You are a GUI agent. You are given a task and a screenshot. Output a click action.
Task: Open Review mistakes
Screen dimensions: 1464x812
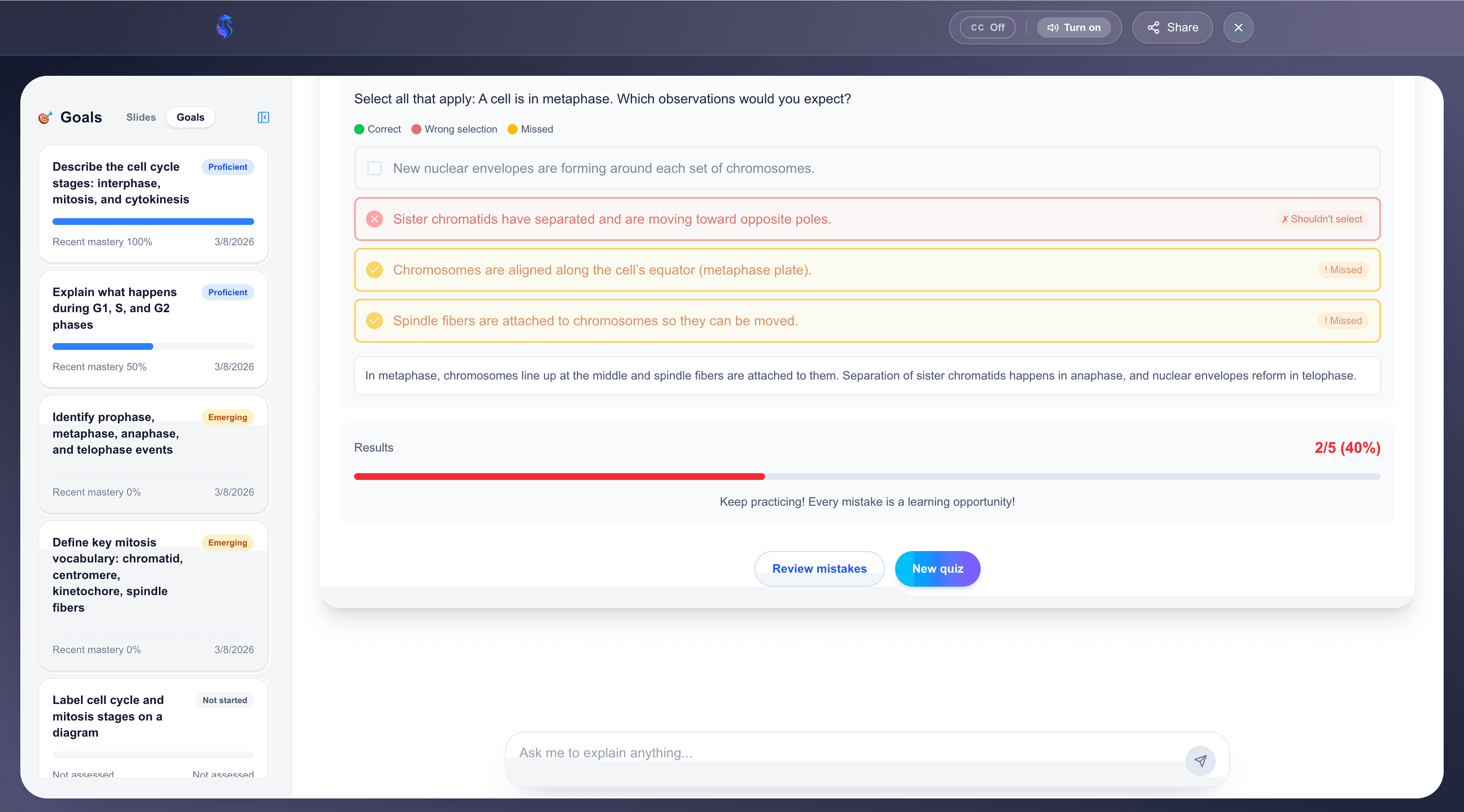819,568
